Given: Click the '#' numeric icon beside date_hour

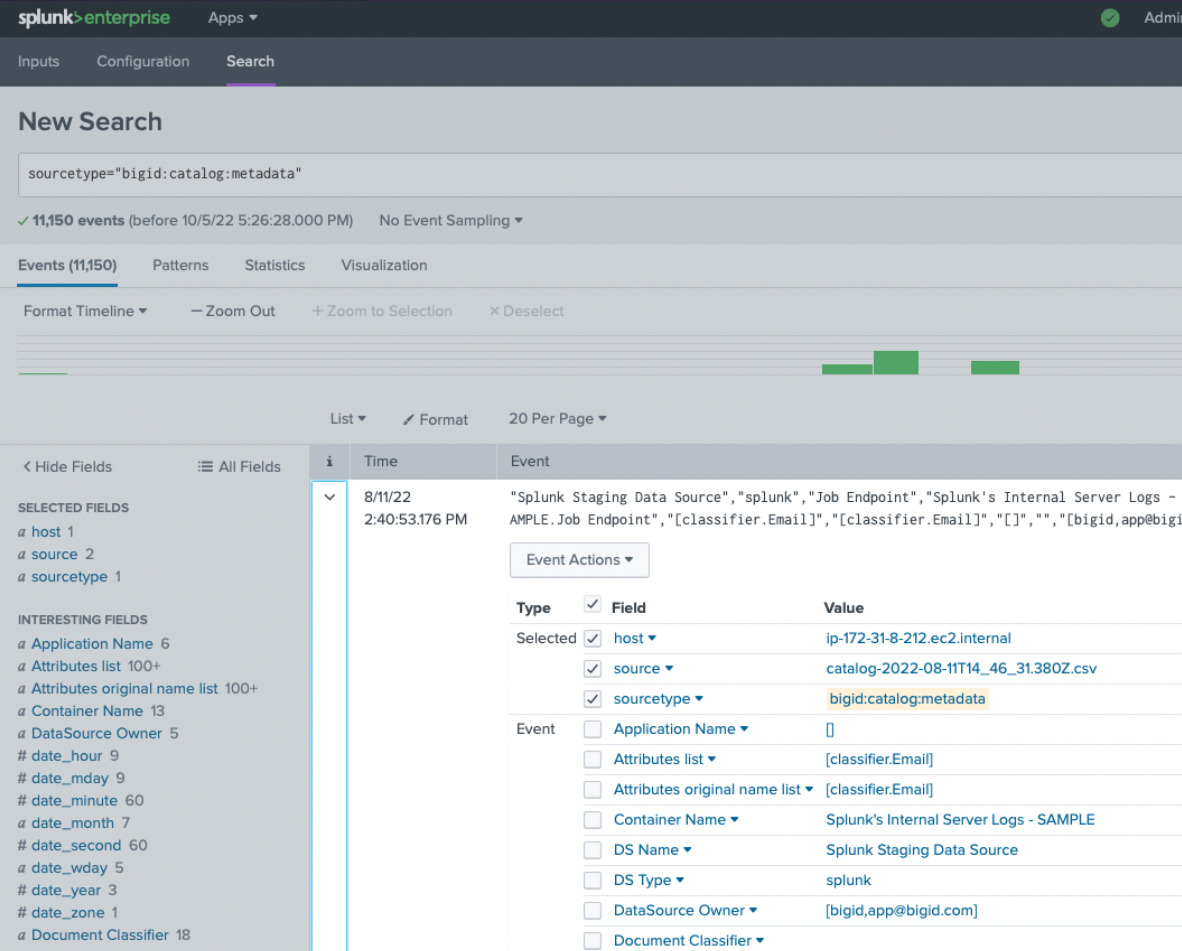Looking at the screenshot, I should tap(23, 756).
